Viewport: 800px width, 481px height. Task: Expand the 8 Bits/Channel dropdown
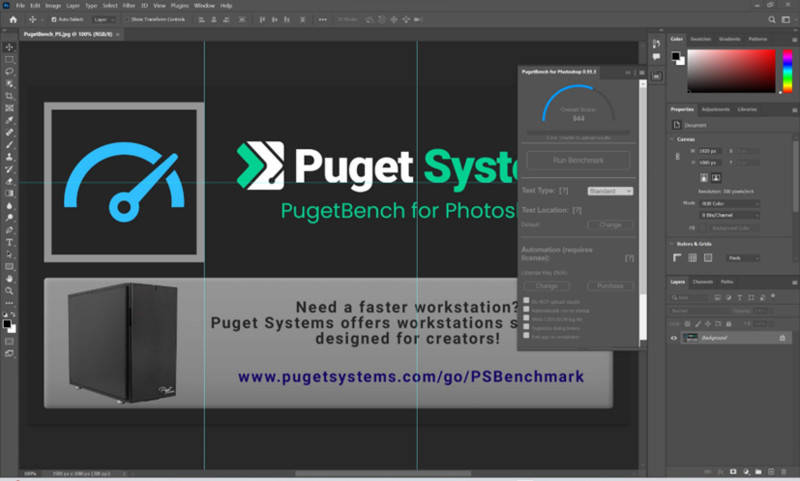tap(728, 215)
